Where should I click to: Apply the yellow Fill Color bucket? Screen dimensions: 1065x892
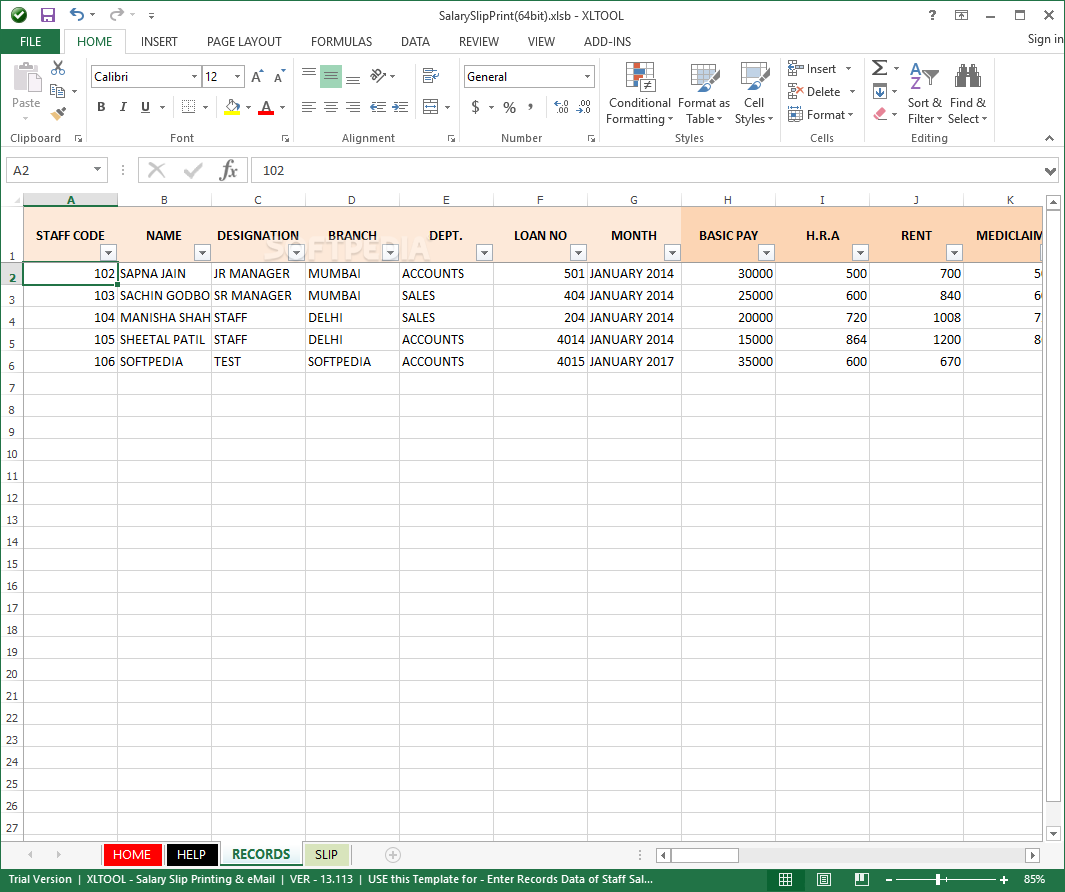click(x=232, y=107)
